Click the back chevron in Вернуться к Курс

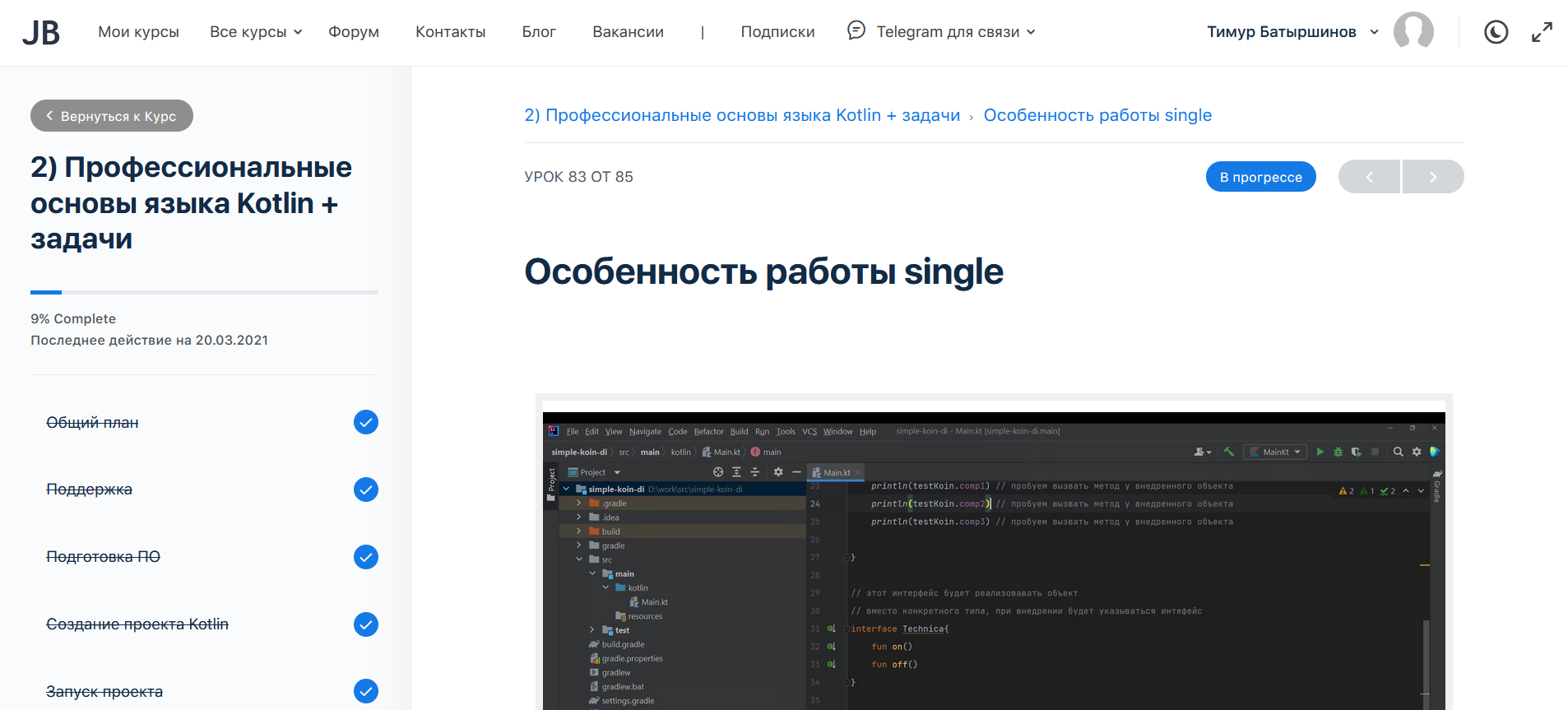coord(49,116)
